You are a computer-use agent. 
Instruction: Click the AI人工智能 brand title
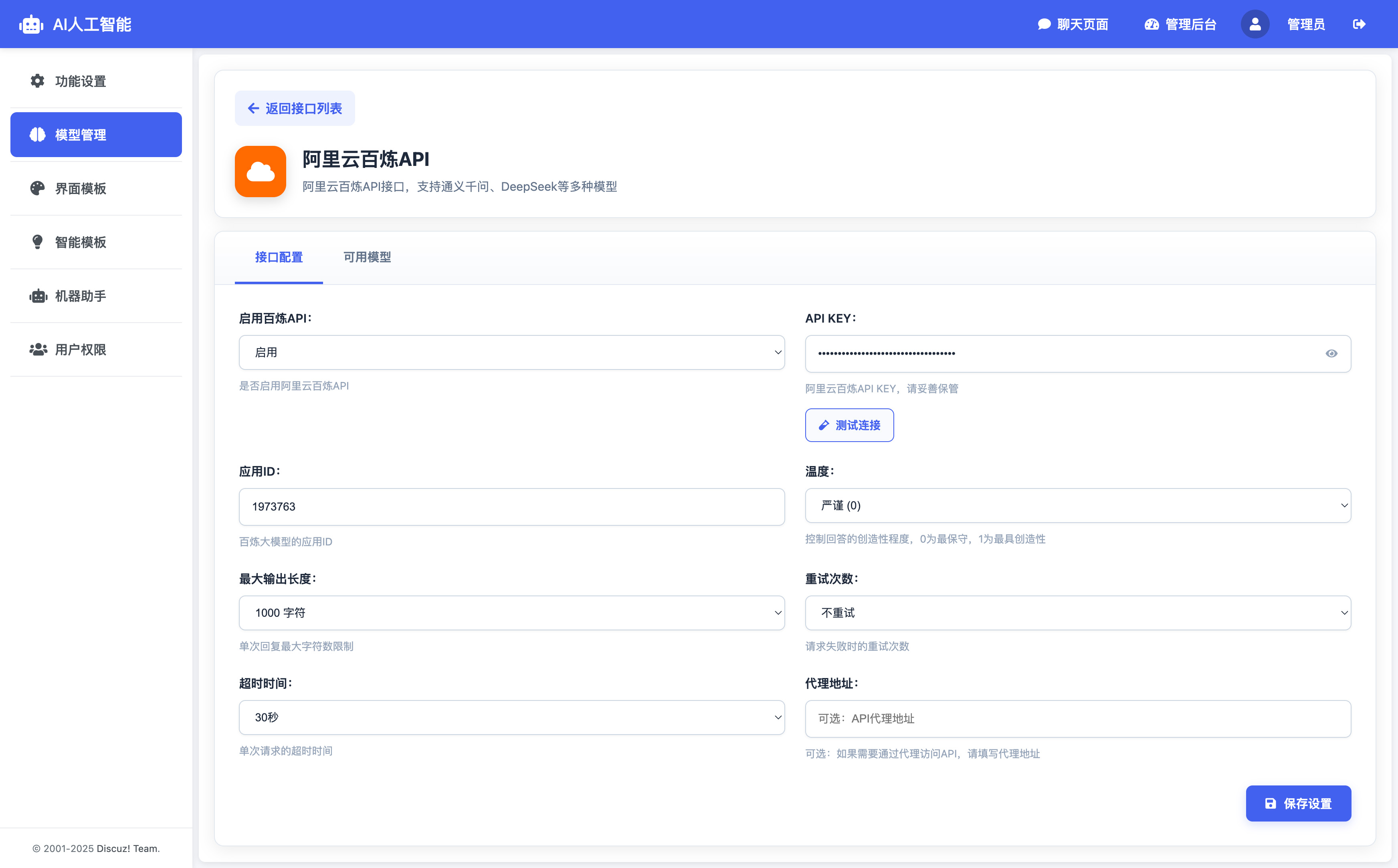click(92, 24)
